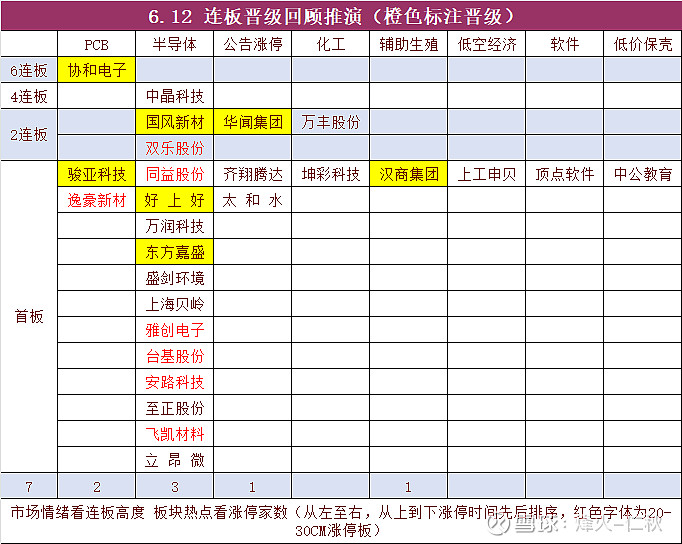The height and width of the screenshot is (544, 682).
Task: Click the 坤彩科技 cell
Action: (331, 174)
